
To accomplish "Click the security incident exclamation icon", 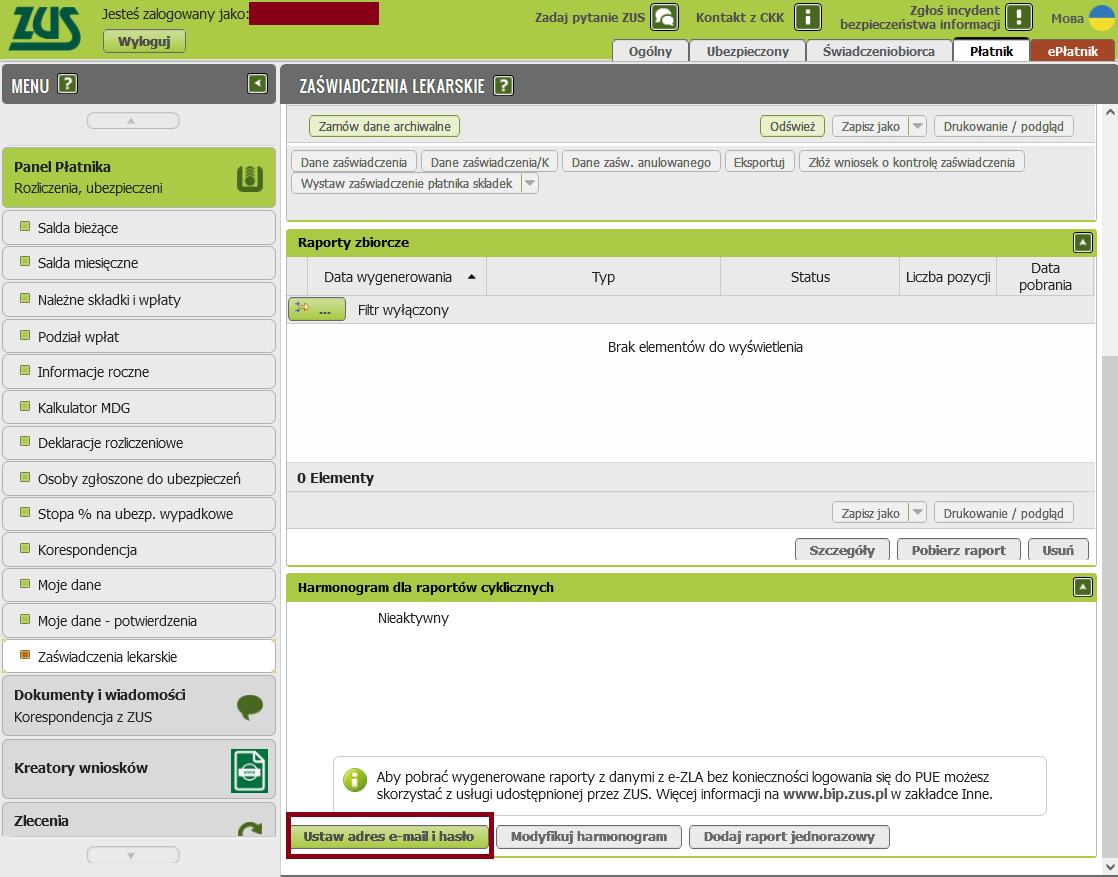I will (x=1018, y=17).
